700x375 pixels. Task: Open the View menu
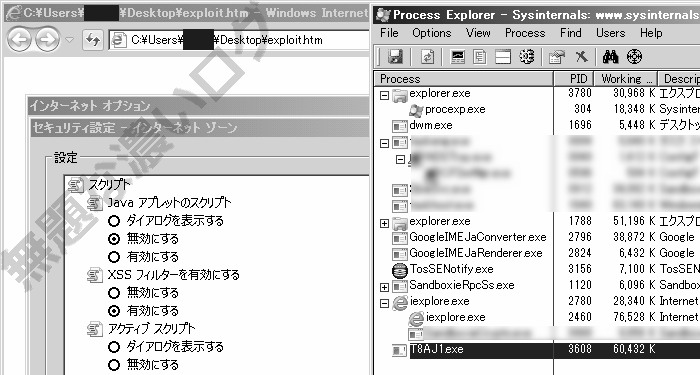click(x=478, y=33)
